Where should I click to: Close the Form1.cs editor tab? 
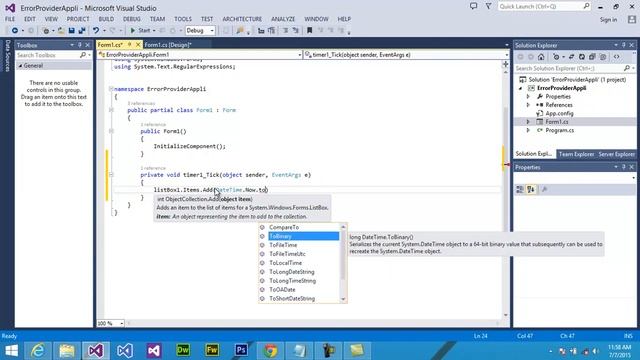(x=138, y=44)
